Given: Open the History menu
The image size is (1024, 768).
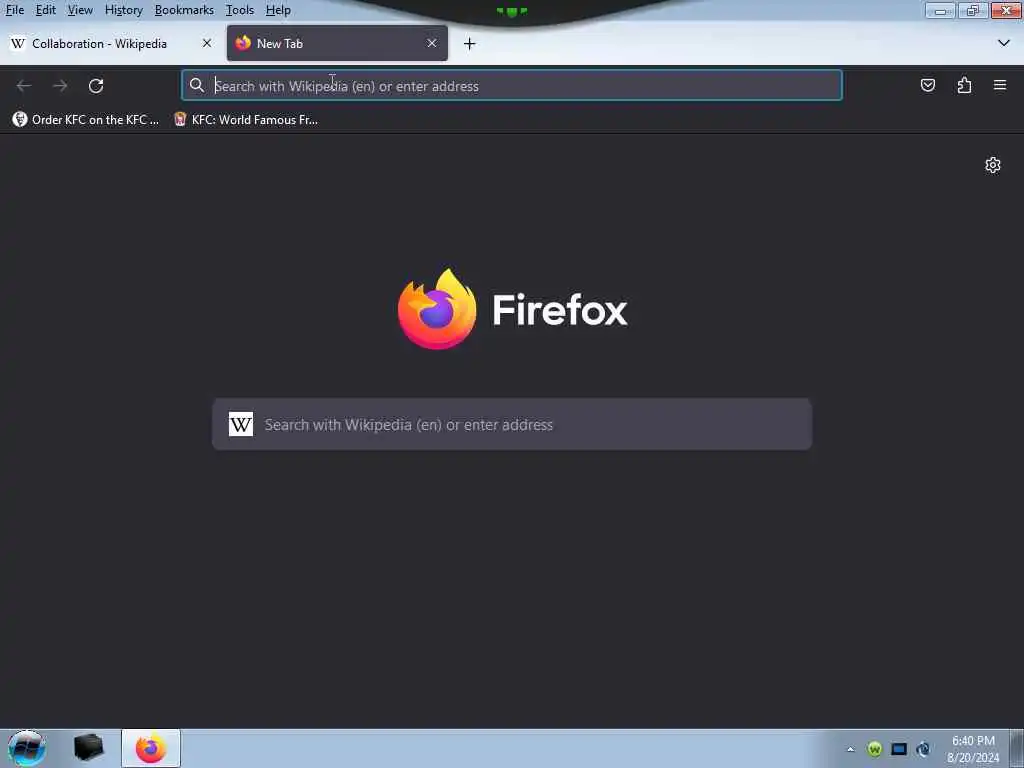Looking at the screenshot, I should (123, 10).
